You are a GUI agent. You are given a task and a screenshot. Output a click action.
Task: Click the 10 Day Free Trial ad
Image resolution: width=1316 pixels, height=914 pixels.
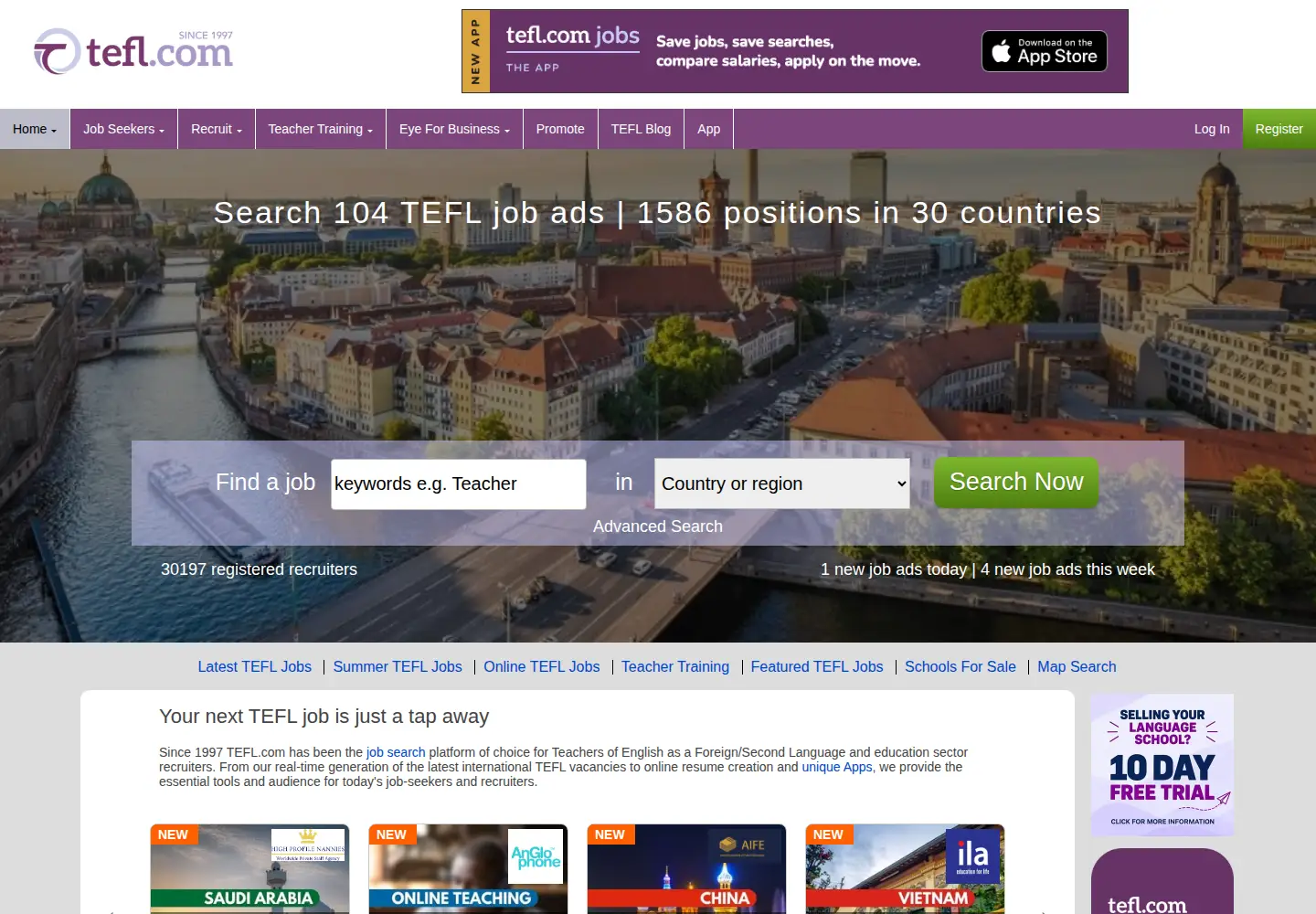[1162, 765]
